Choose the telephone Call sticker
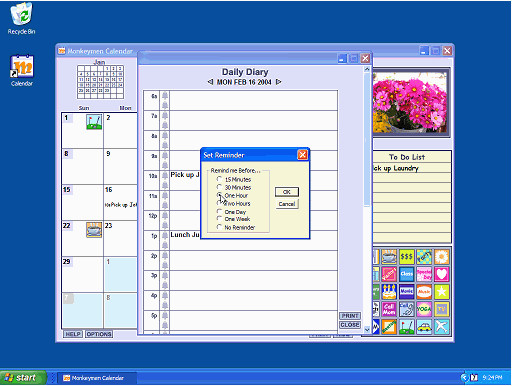 (407, 309)
